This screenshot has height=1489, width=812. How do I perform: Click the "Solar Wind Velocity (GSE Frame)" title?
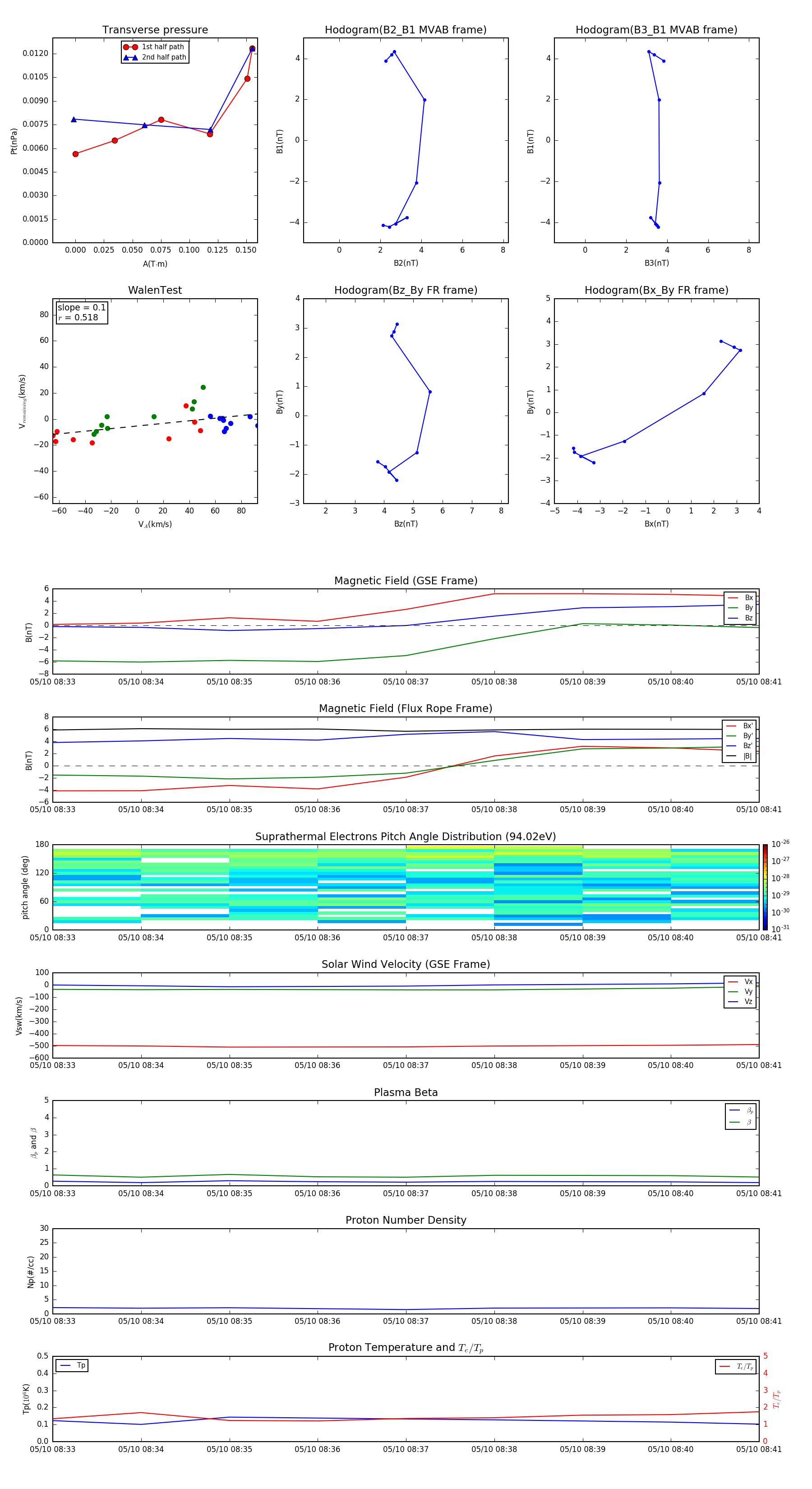tap(406, 965)
